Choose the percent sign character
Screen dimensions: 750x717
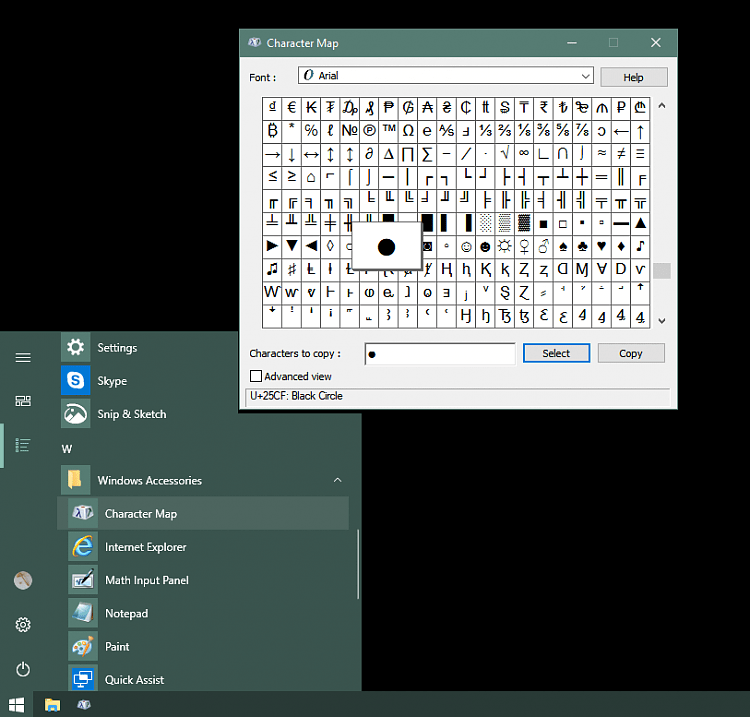(311, 131)
